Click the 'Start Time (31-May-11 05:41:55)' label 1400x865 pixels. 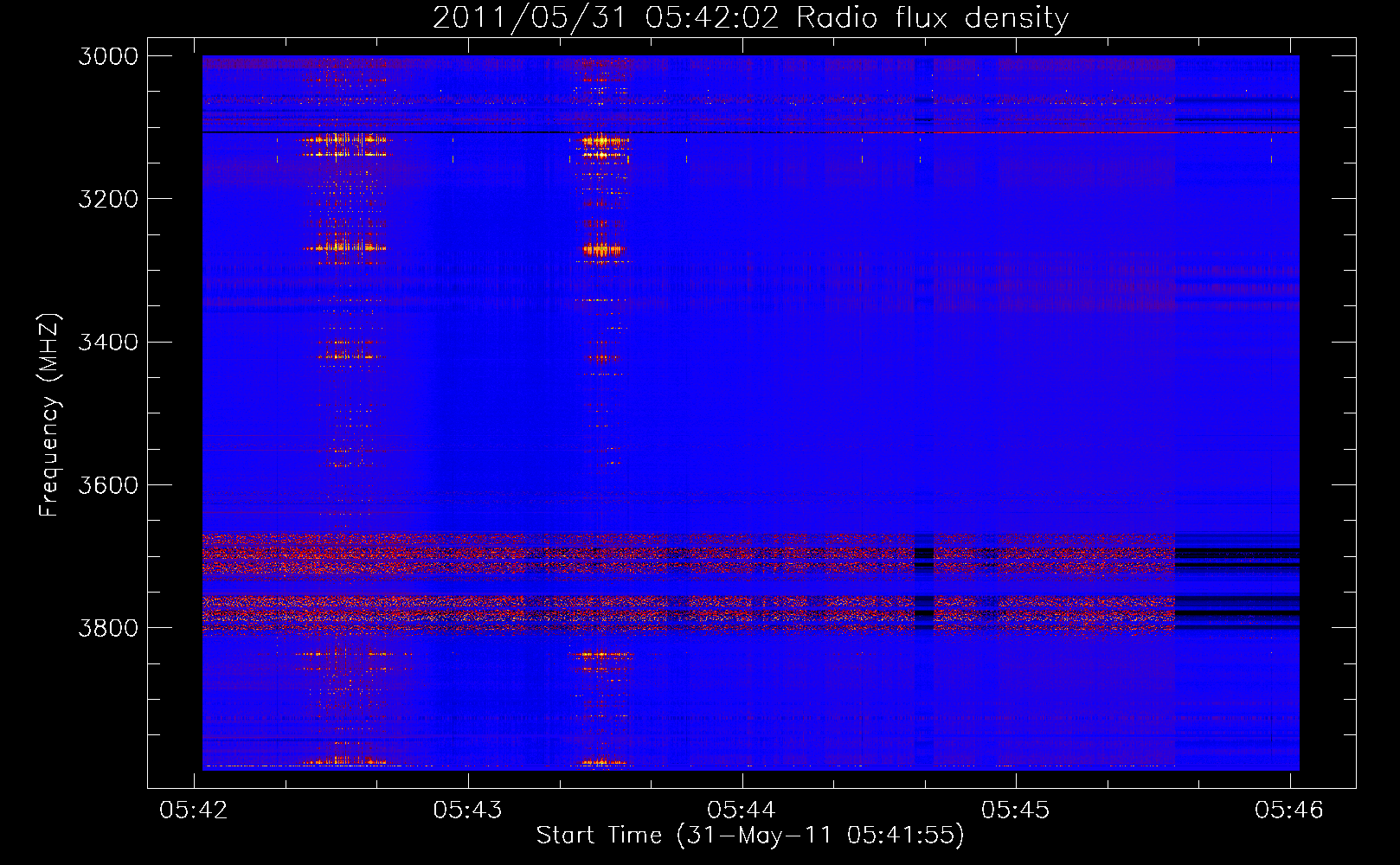750,836
